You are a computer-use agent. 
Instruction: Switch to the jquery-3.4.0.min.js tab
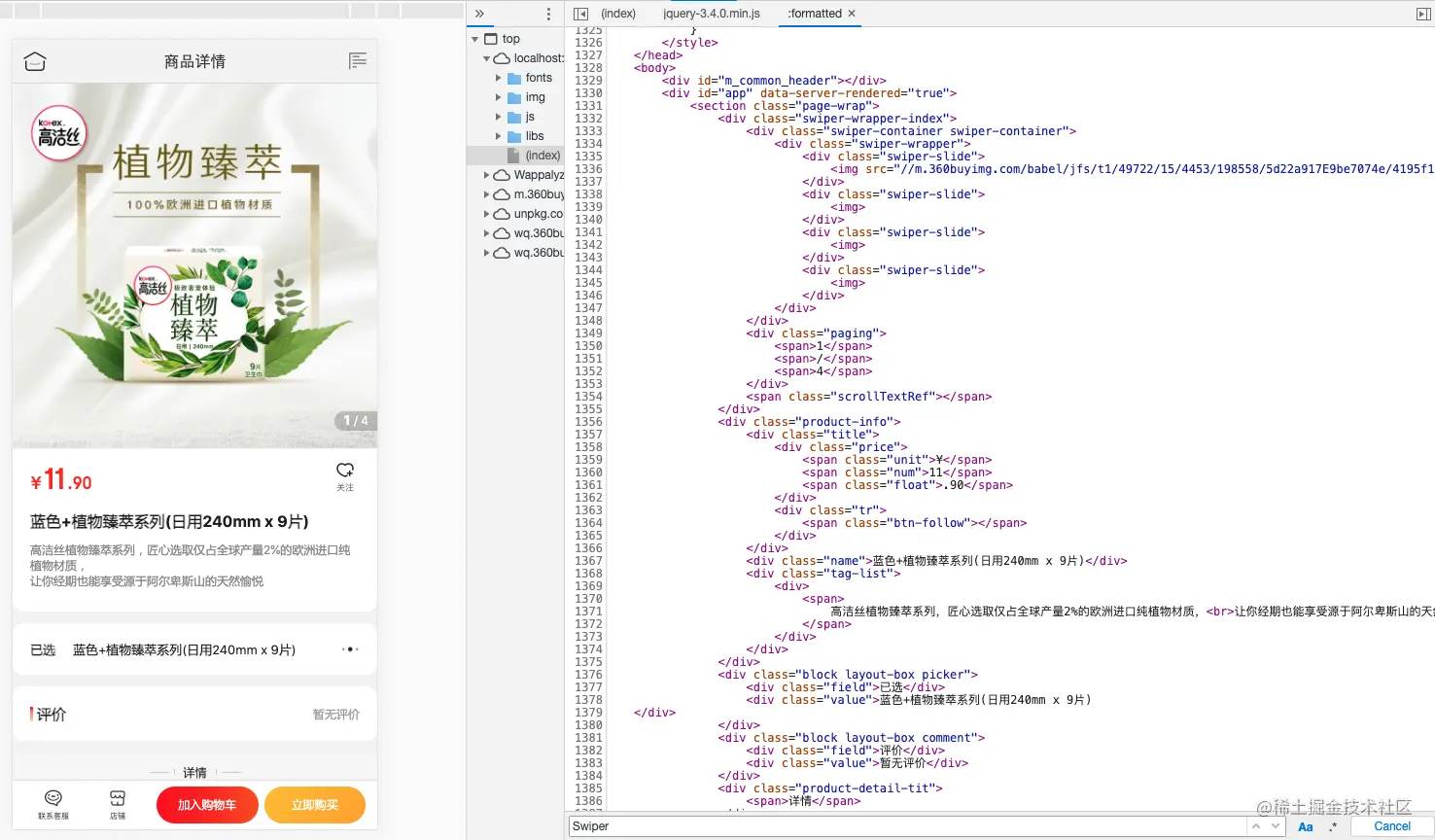[712, 14]
